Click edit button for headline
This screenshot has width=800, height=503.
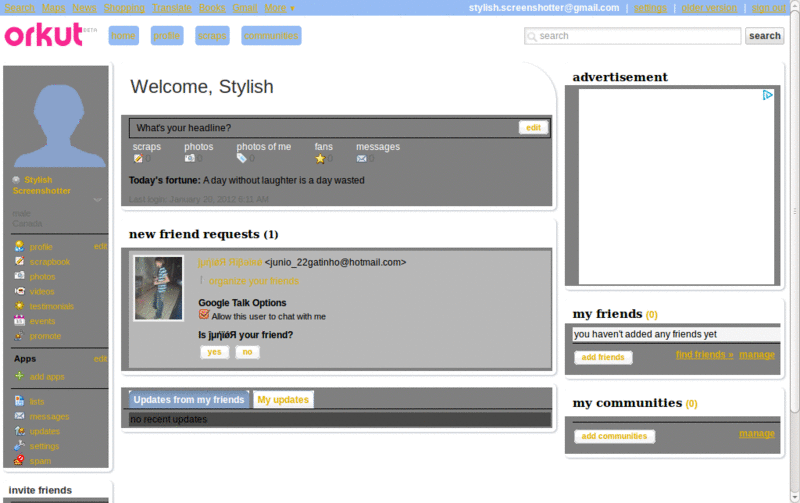tap(533, 128)
